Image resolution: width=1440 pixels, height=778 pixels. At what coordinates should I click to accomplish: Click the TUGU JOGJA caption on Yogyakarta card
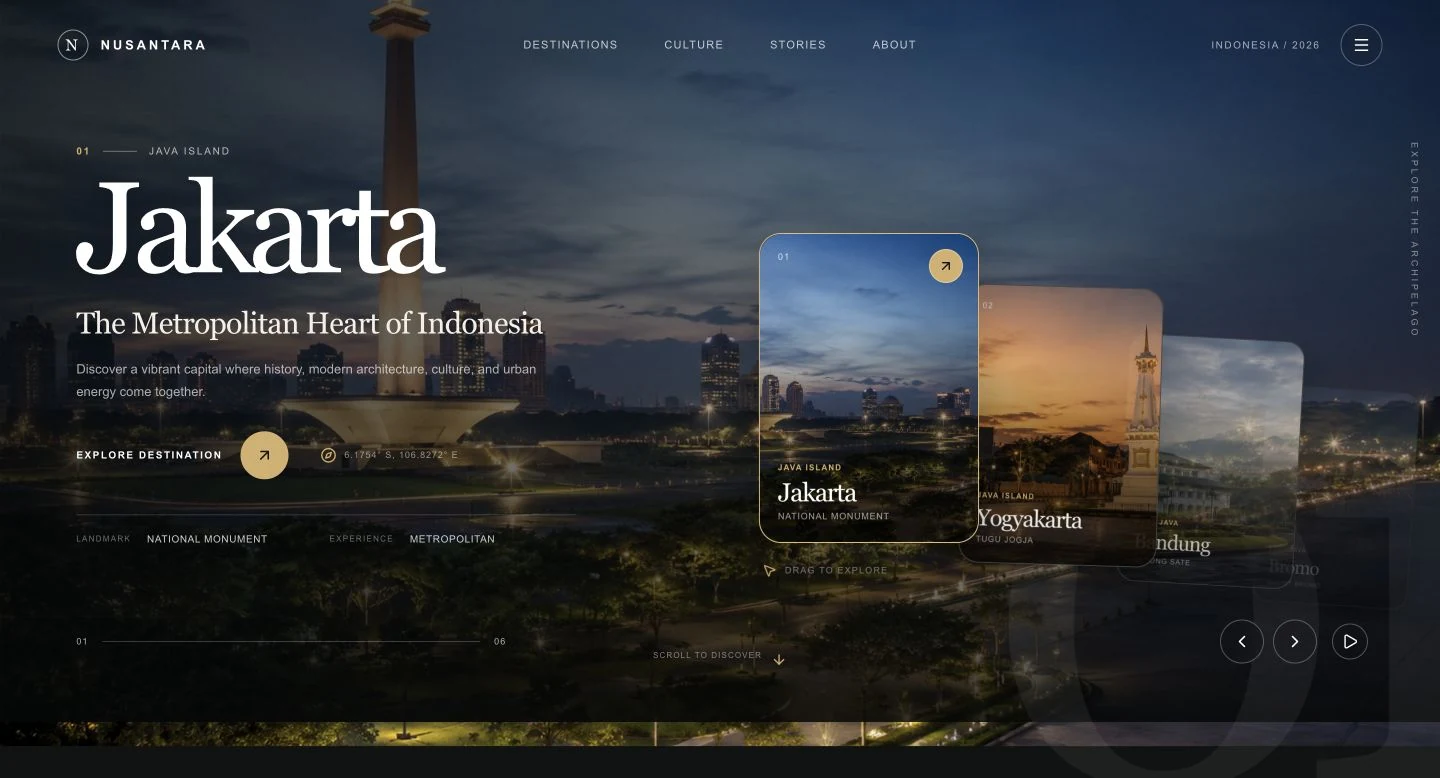tap(1005, 540)
